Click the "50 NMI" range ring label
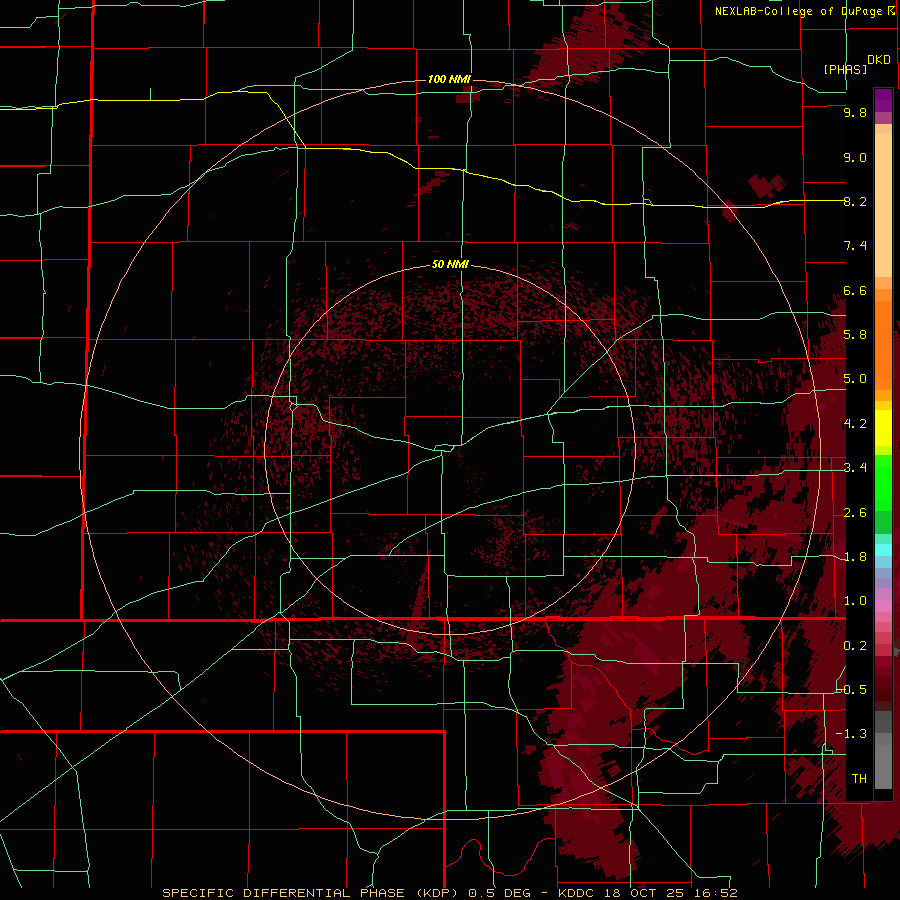This screenshot has width=900, height=900. (x=450, y=264)
